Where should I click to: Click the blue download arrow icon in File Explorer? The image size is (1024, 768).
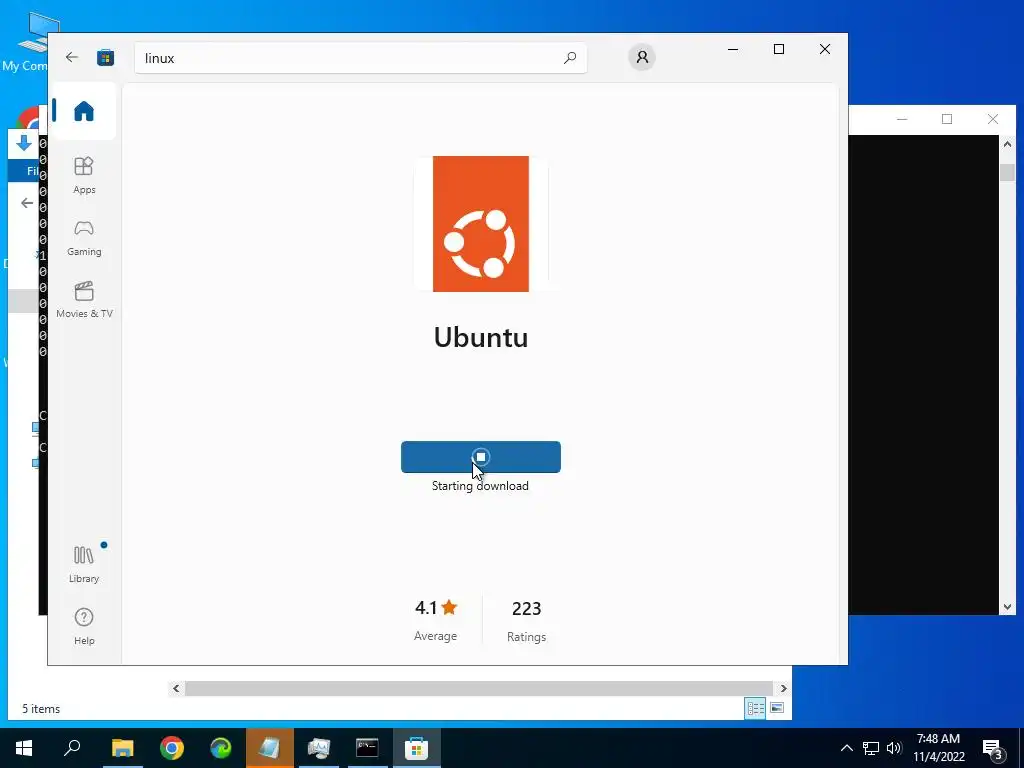point(24,144)
